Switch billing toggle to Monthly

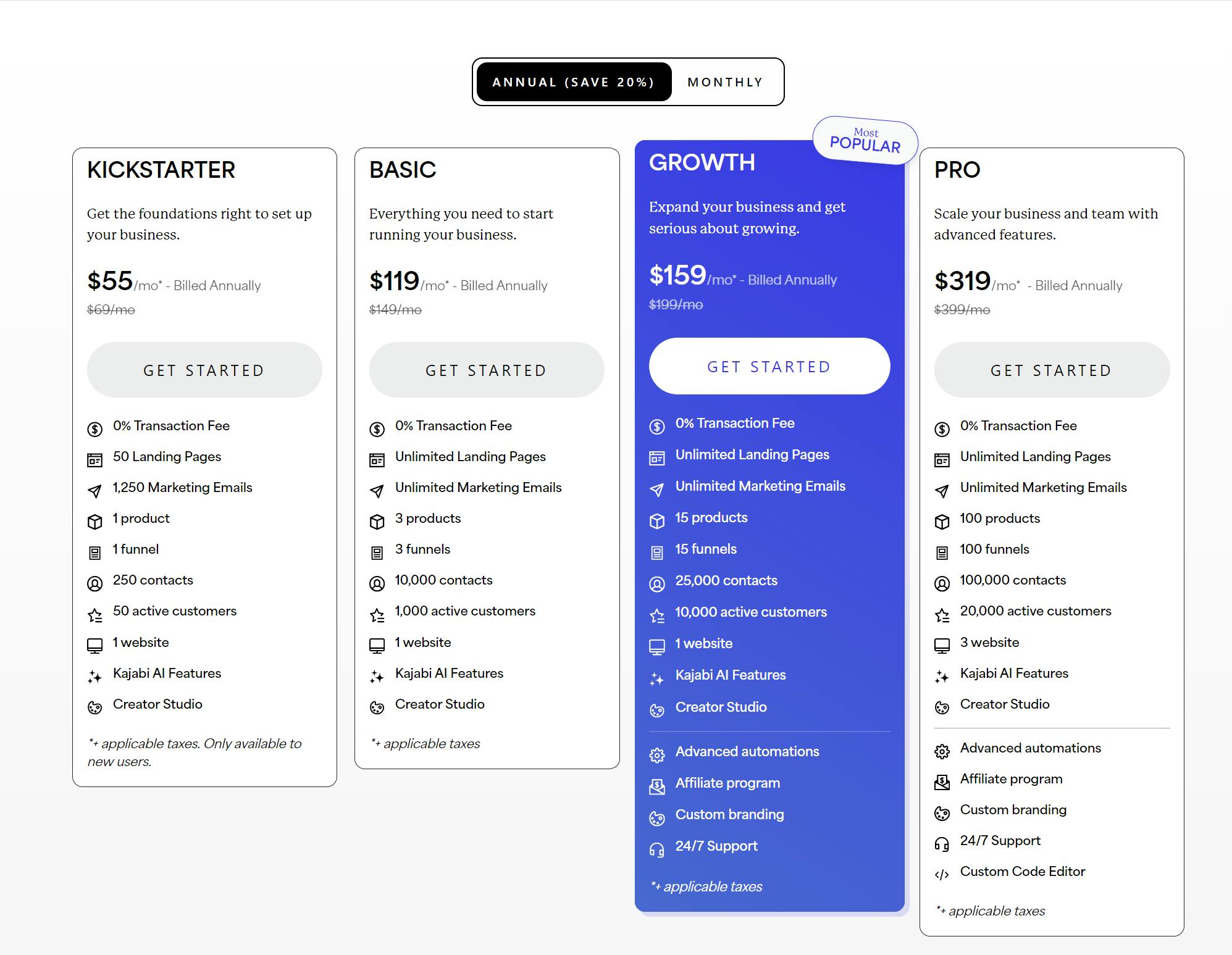click(725, 82)
